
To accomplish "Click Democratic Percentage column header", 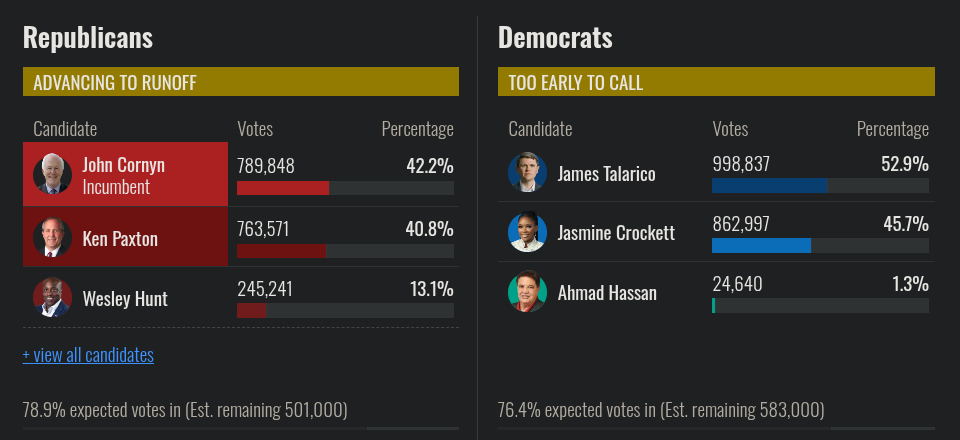I will pyautogui.click(x=892, y=129).
